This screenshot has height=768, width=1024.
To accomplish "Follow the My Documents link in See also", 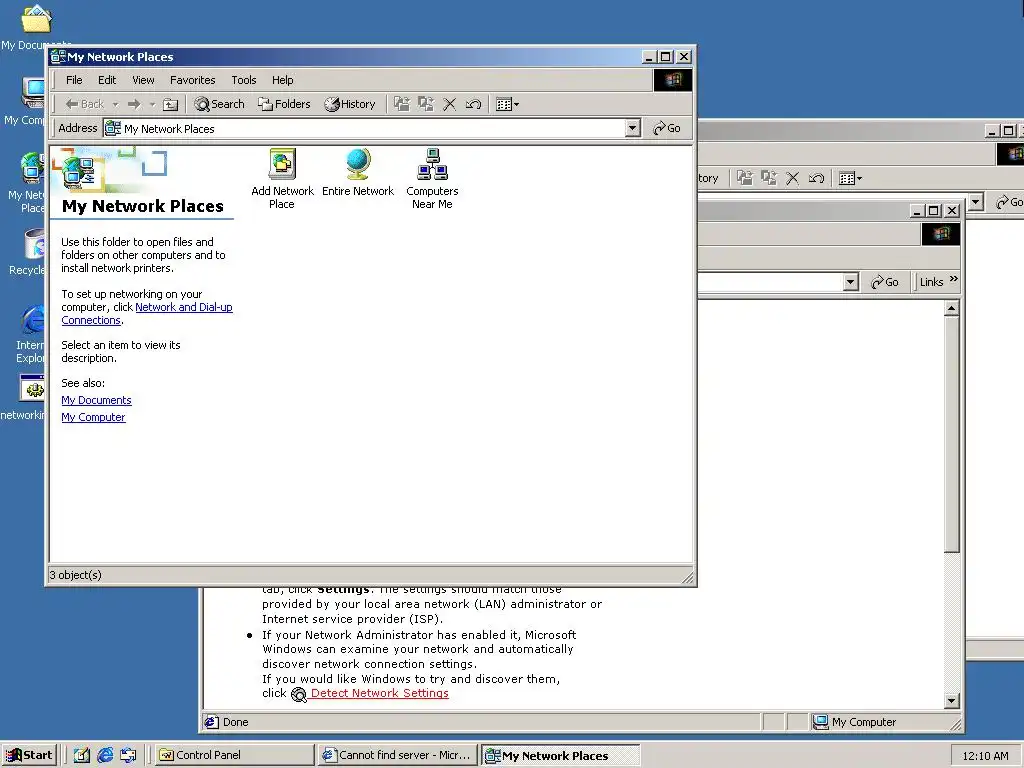I will [x=96, y=400].
